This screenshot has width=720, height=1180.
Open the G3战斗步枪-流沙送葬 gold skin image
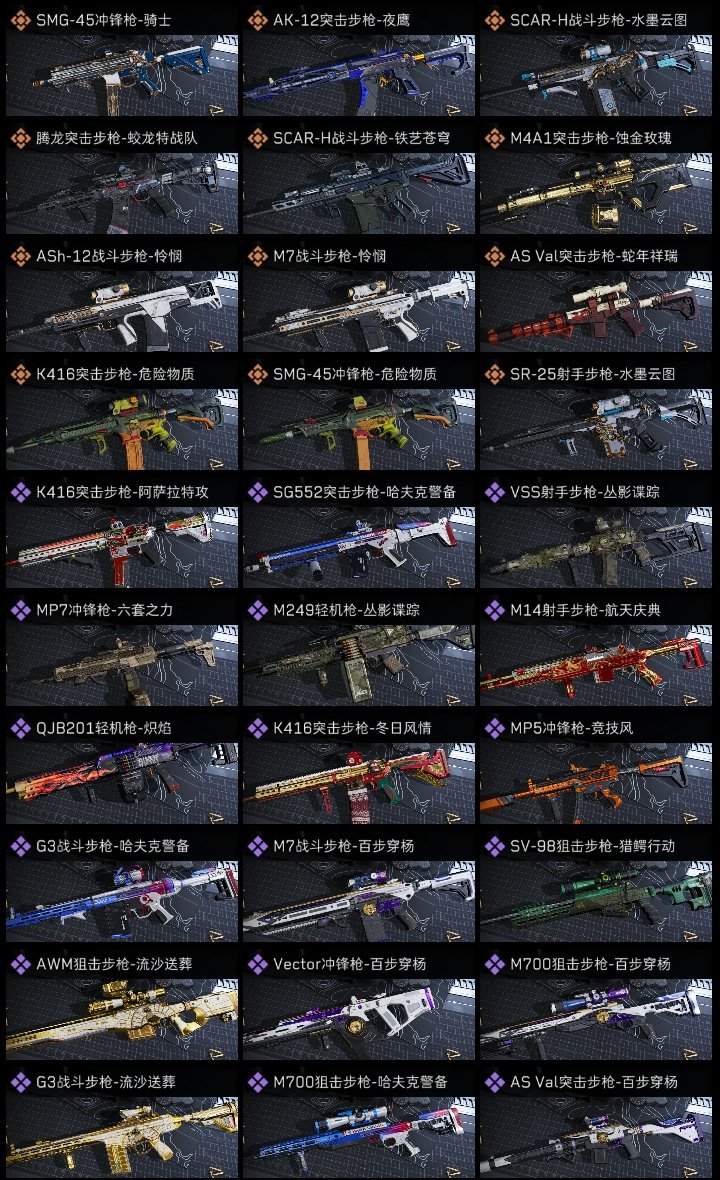tap(122, 1137)
